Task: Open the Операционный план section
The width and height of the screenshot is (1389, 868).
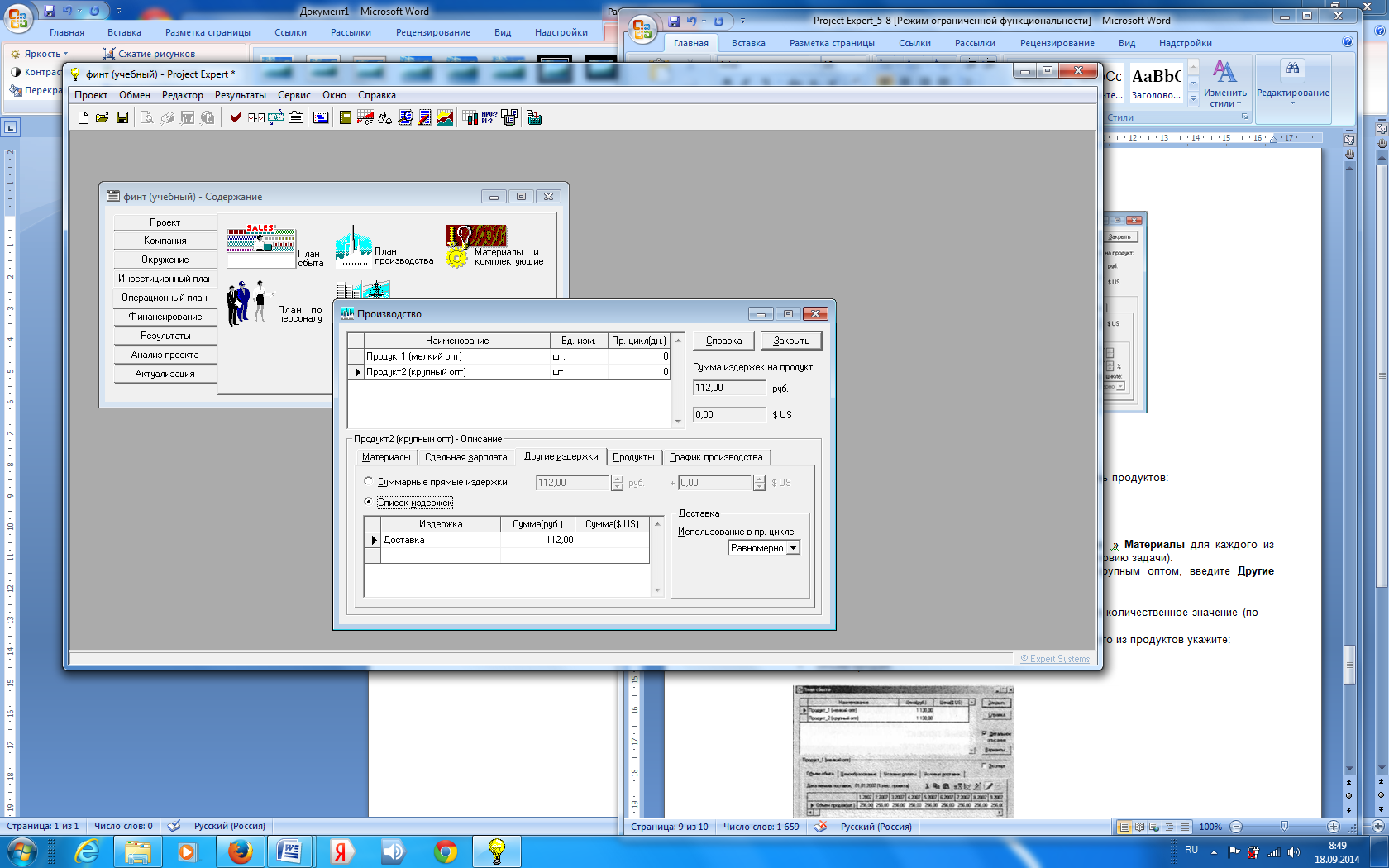Action: (165, 298)
